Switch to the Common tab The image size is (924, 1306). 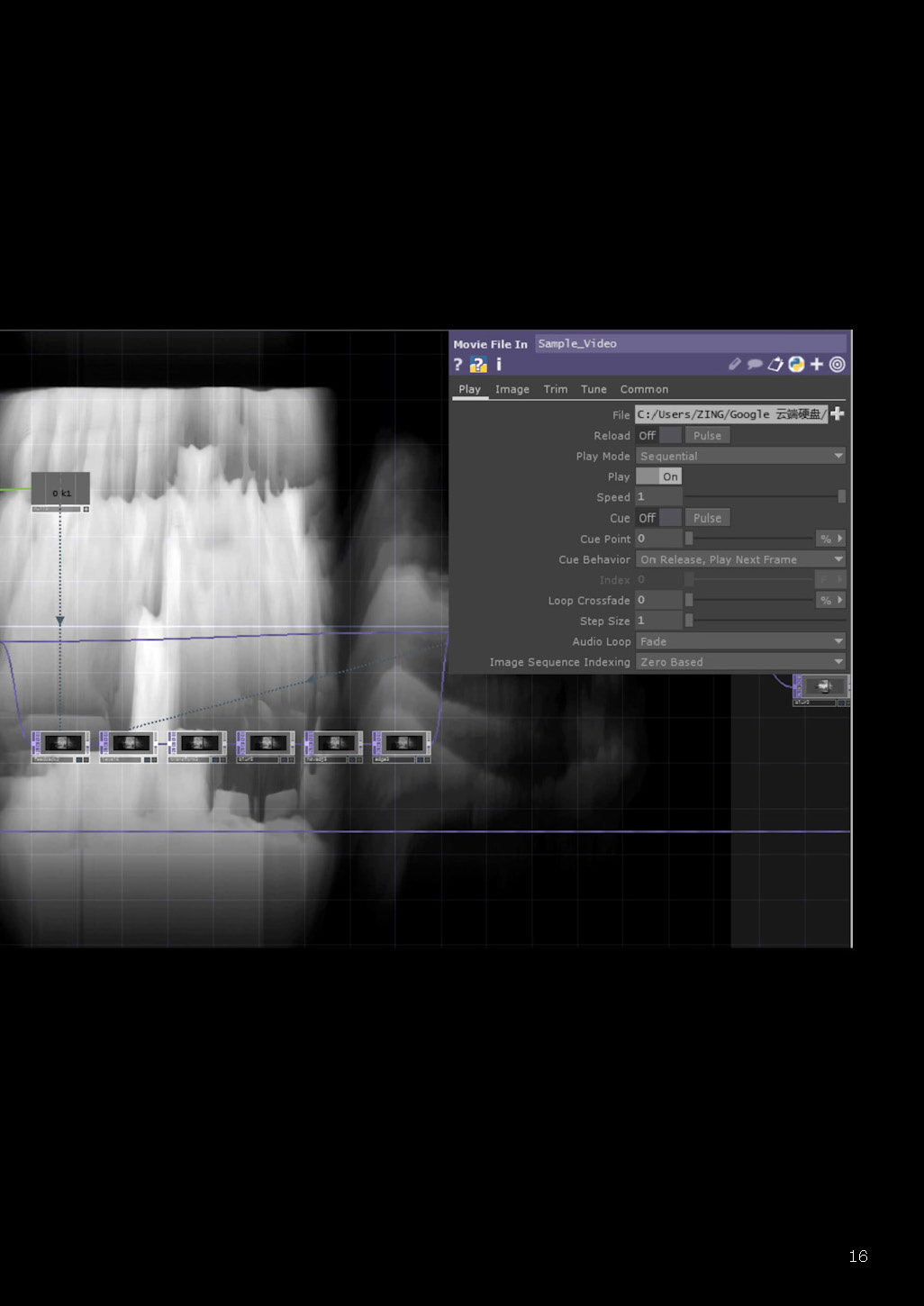click(644, 389)
